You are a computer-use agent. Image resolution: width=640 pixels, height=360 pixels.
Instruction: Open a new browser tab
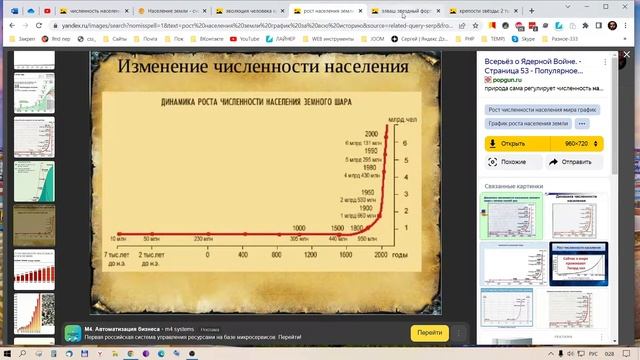531,11
